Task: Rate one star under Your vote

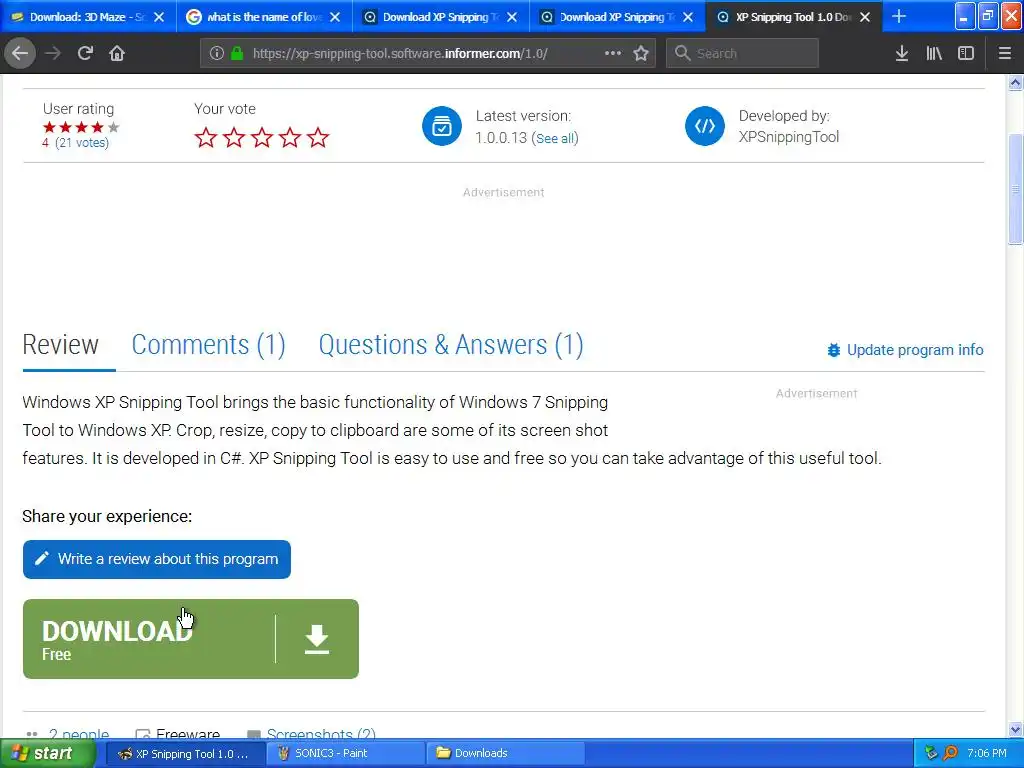Action: [206, 137]
